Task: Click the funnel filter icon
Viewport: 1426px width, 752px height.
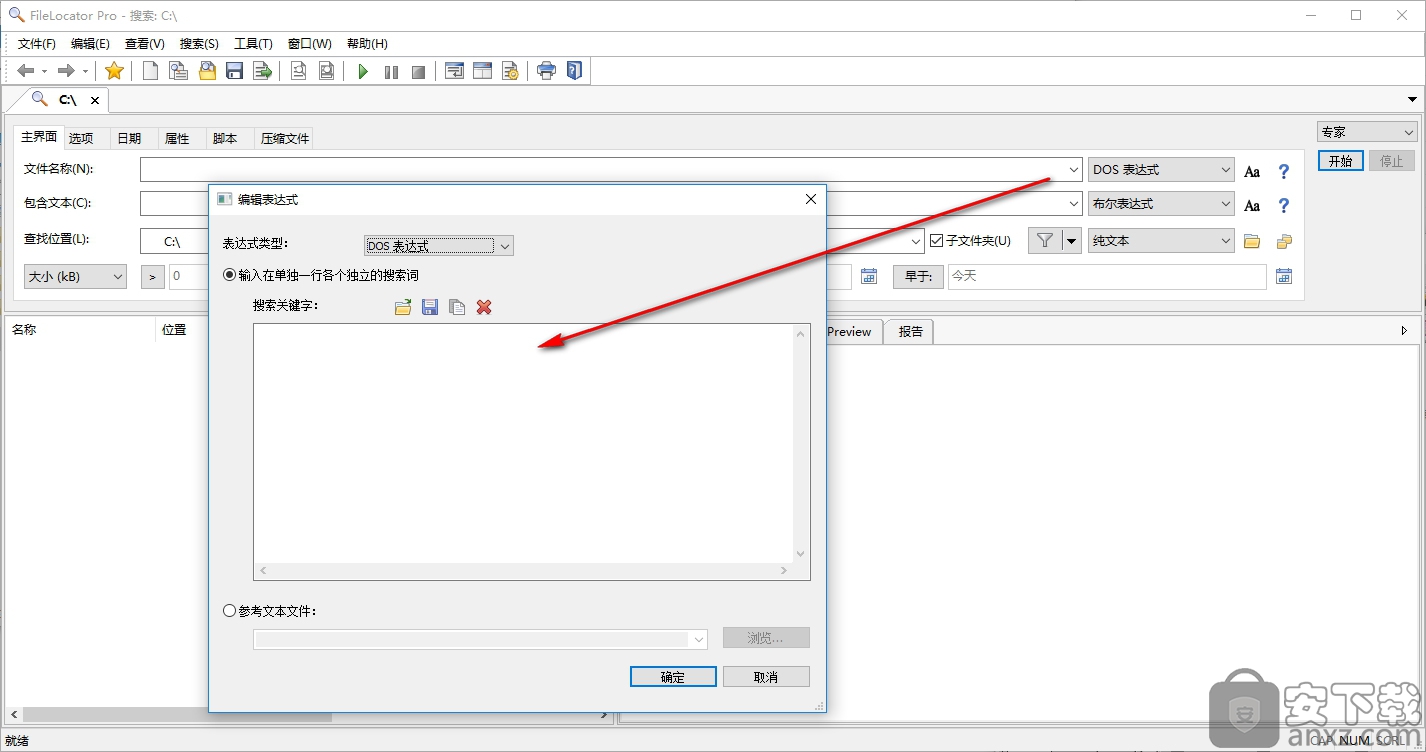Action: pyautogui.click(x=1045, y=240)
